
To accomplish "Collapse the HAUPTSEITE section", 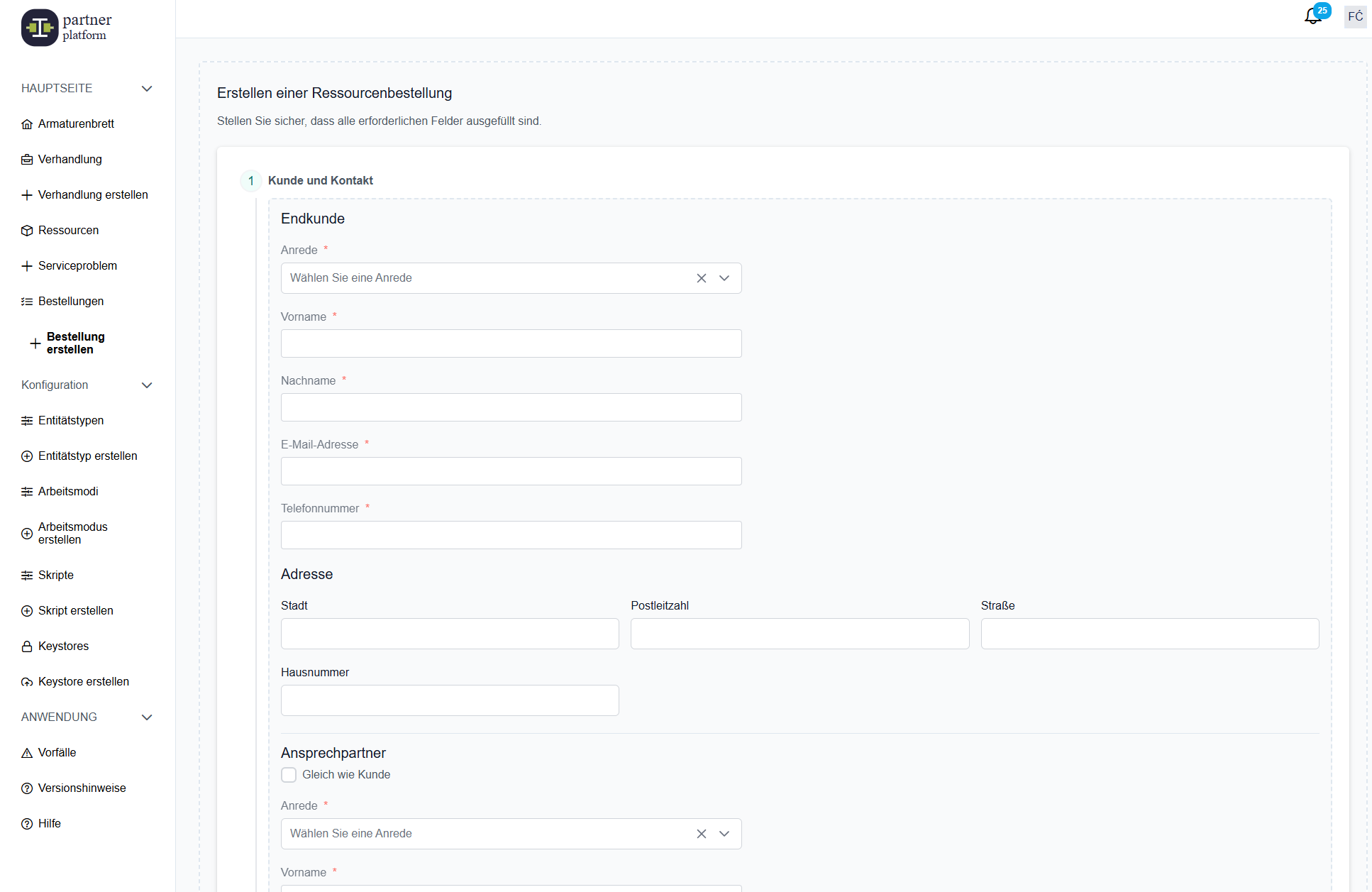I will pyautogui.click(x=147, y=89).
